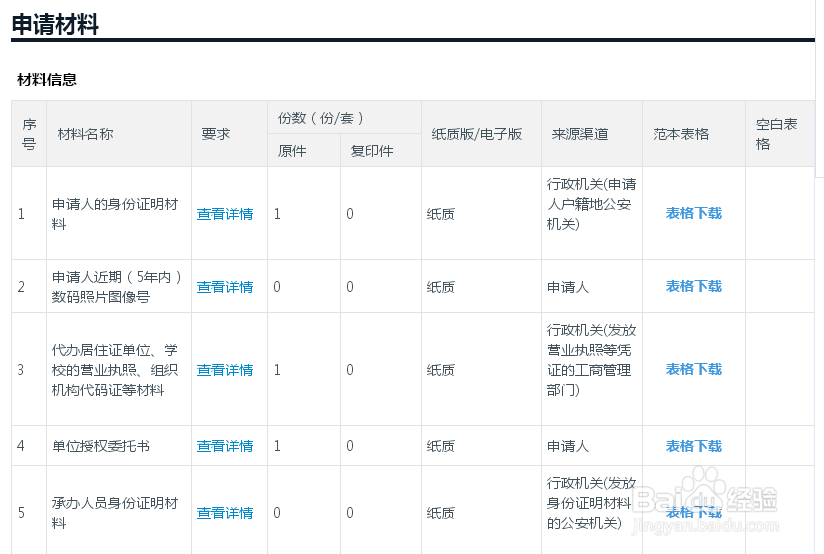Open 查看详情 for 单位授权委托书
This screenshot has width=824, height=554.
click(225, 446)
